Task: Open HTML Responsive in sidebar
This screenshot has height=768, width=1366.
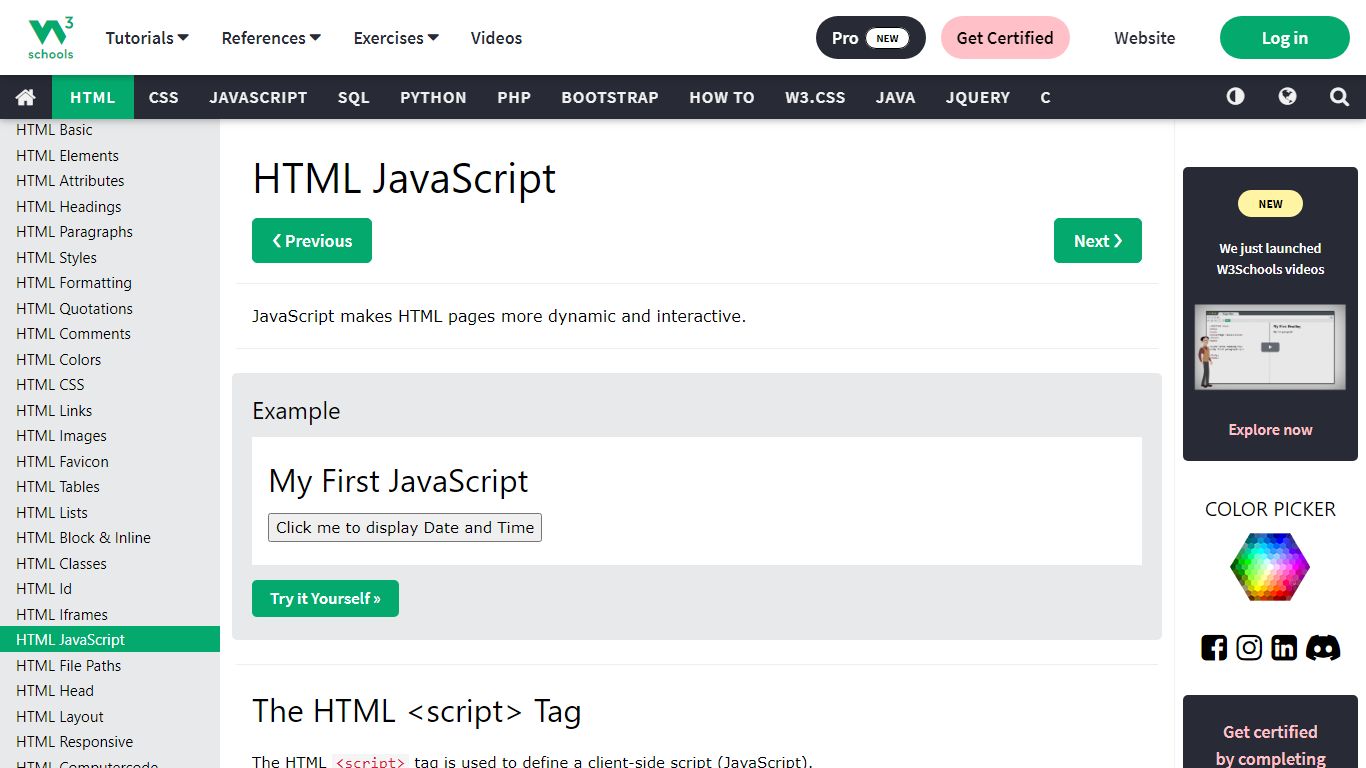Action: [110, 742]
